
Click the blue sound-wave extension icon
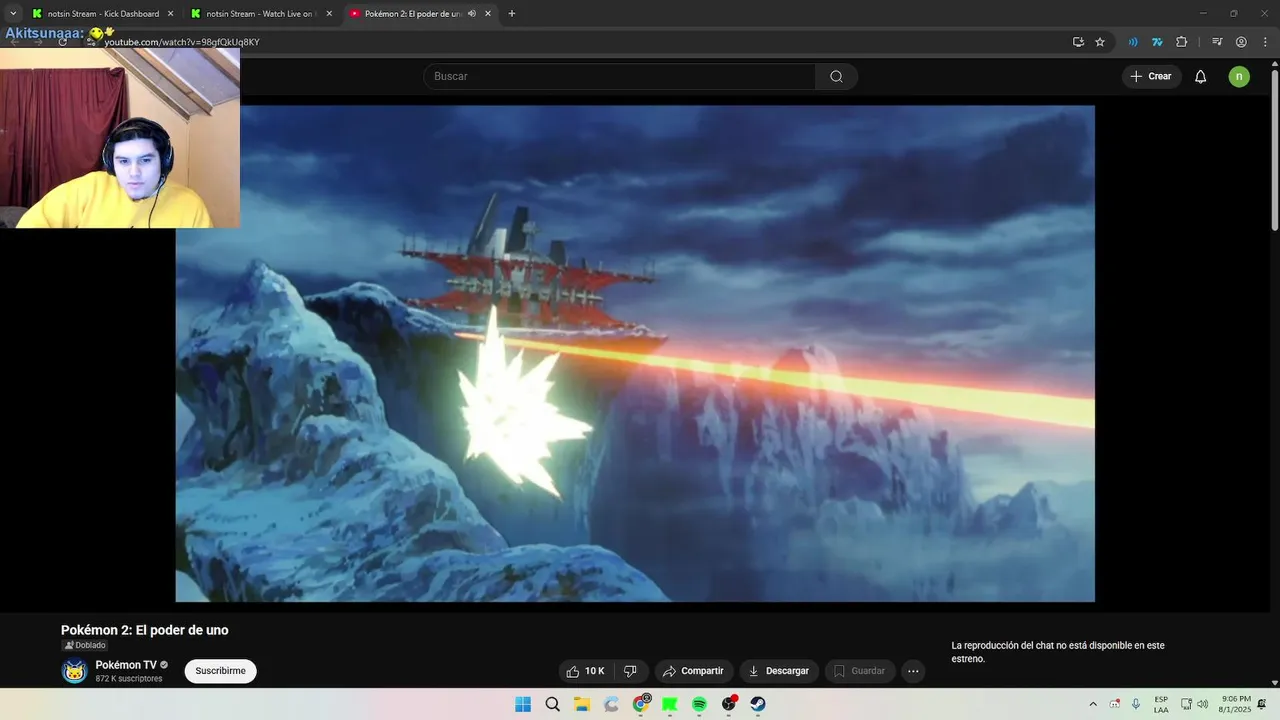1133,42
